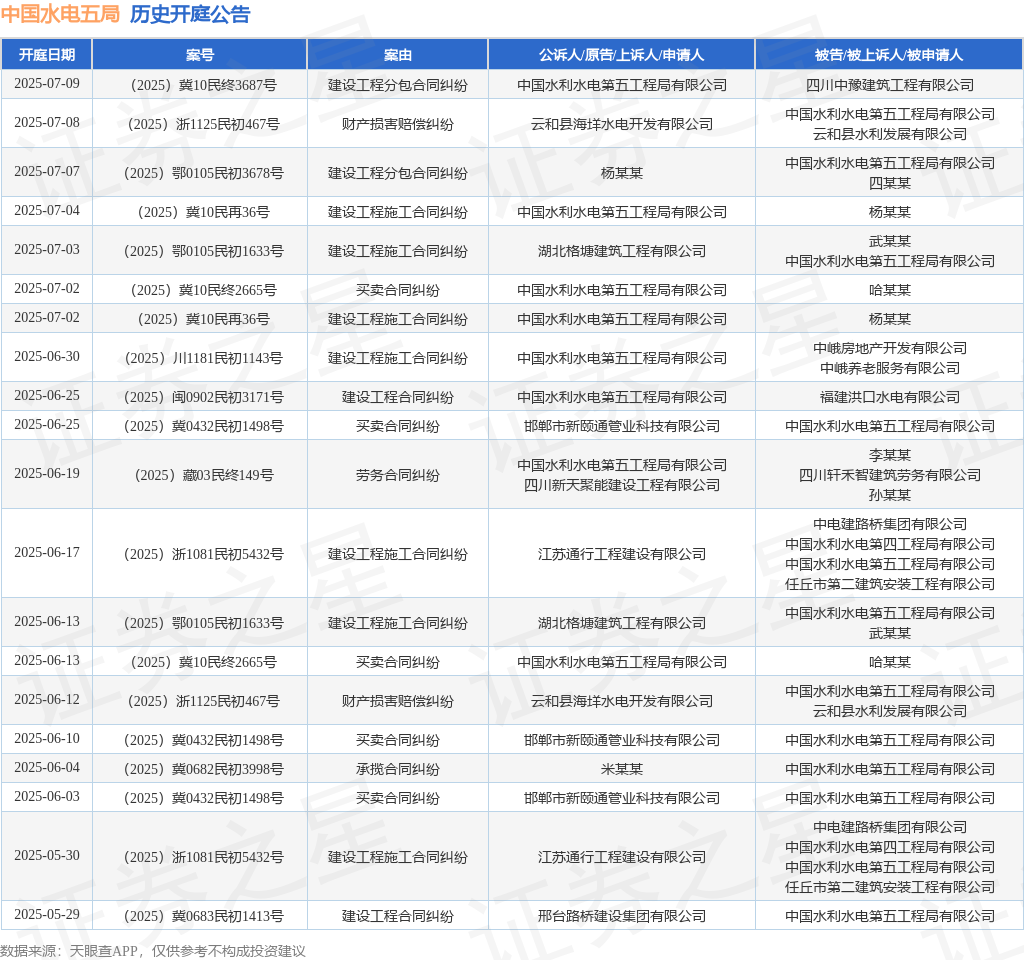
Task: Select the date 2025-07-08
Action: pos(46,123)
